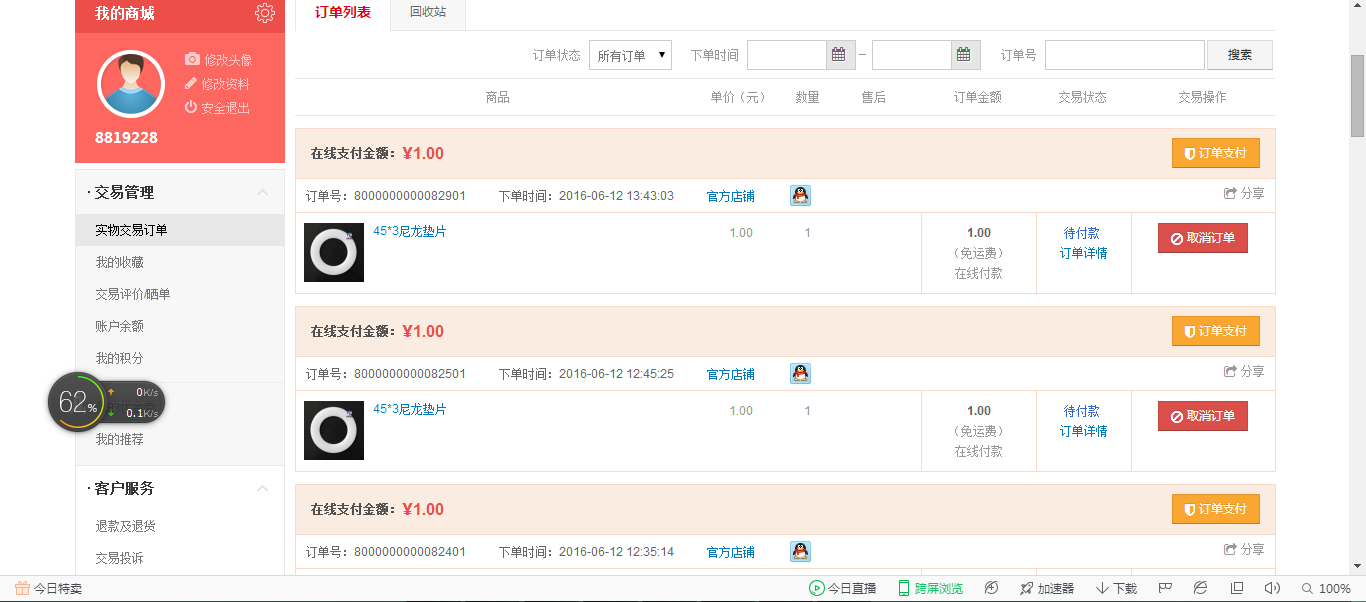Open 官方店铺 link for order 8000000000082401
The width and height of the screenshot is (1366, 602).
[731, 552]
